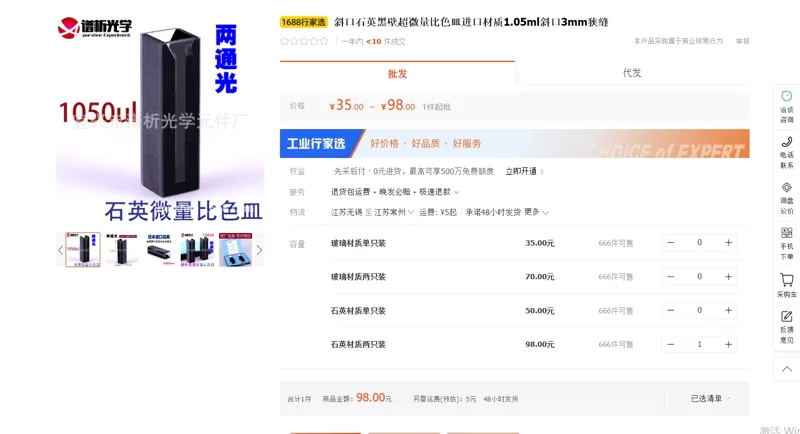Open the 洽谈咨询 chat icon in sidebar
The image size is (800, 434).
(x=786, y=96)
